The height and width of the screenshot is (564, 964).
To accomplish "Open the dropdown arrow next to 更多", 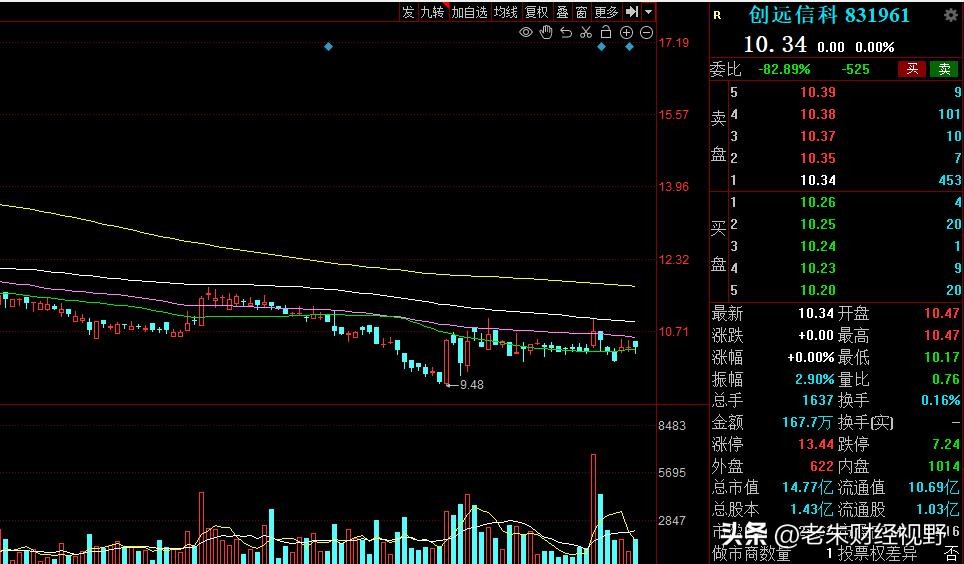I will [x=648, y=12].
